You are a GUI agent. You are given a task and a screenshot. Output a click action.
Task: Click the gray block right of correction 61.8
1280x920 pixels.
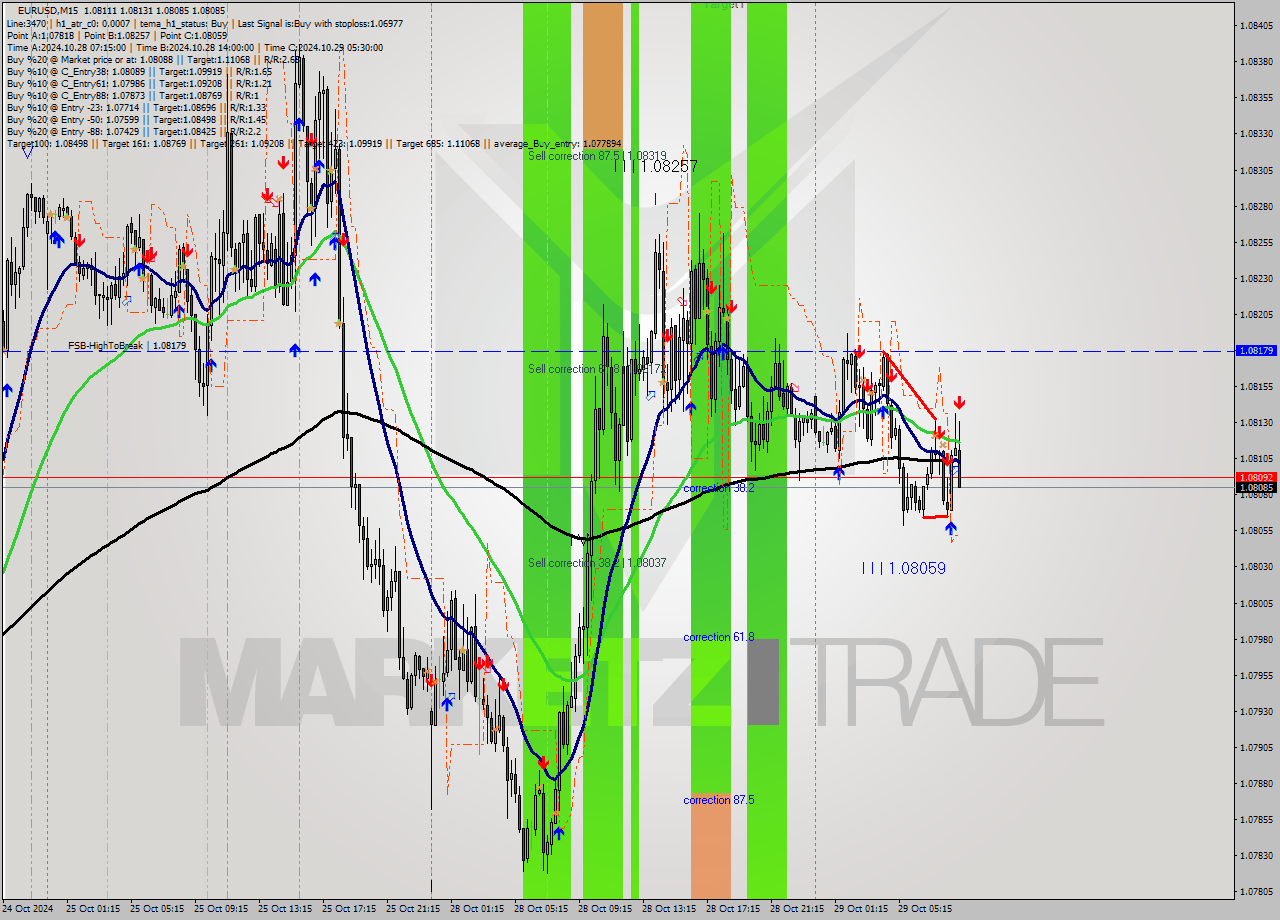[763, 682]
